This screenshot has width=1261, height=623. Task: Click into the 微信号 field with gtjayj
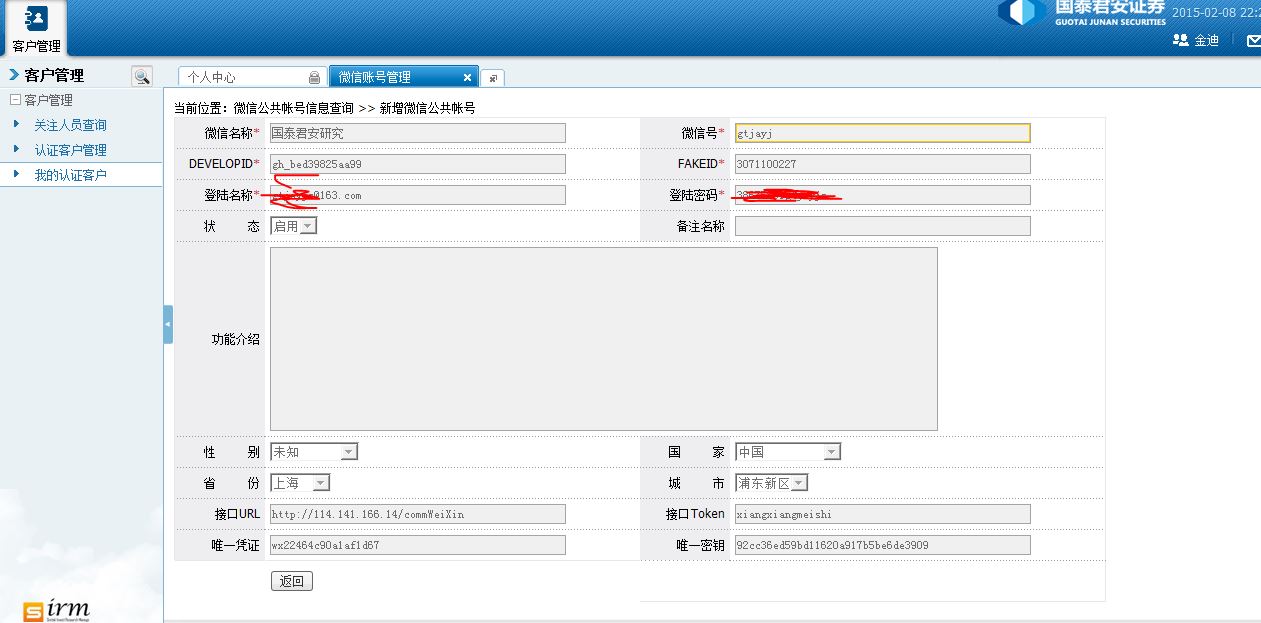click(x=882, y=133)
